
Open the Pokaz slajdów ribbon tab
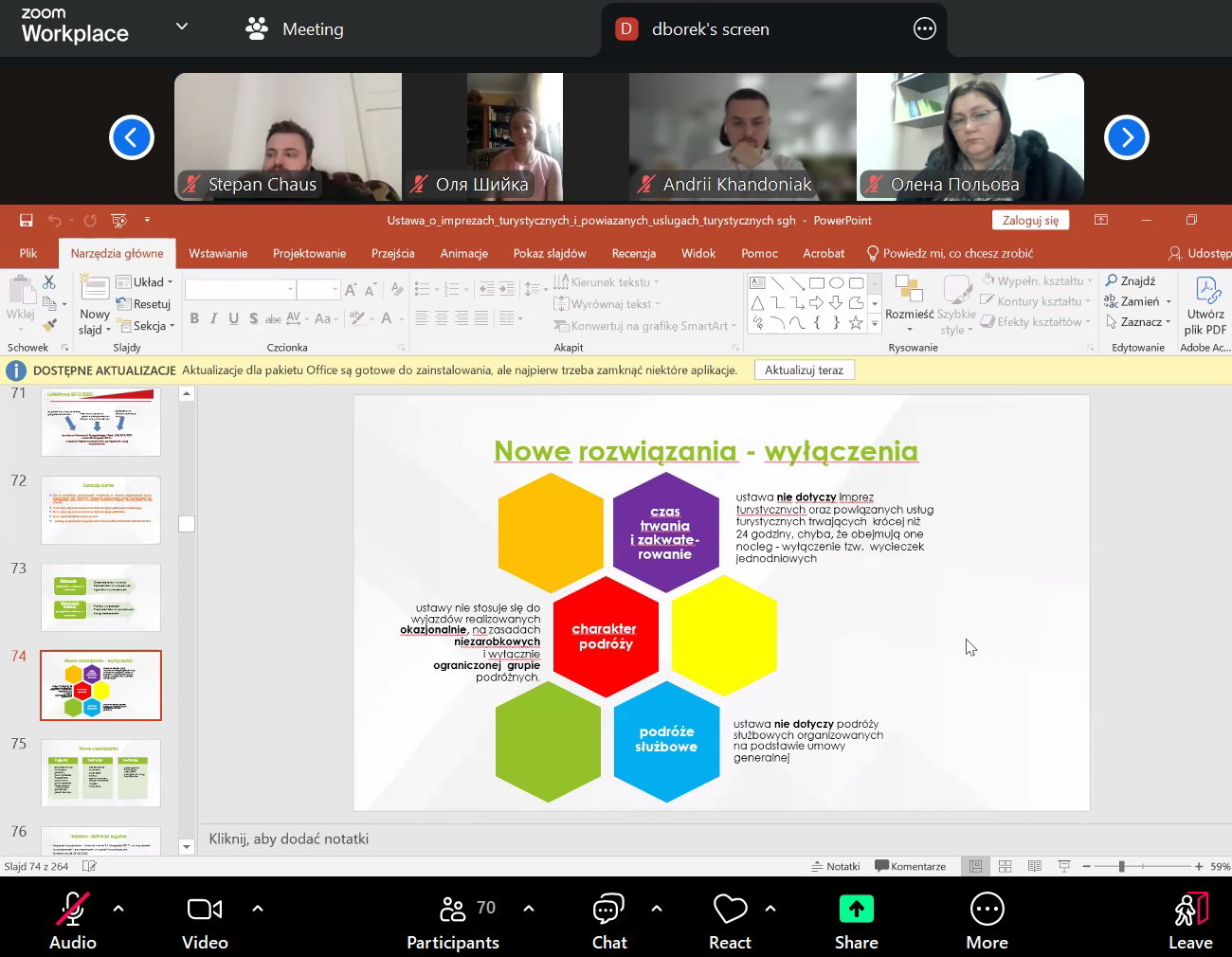pyautogui.click(x=550, y=253)
